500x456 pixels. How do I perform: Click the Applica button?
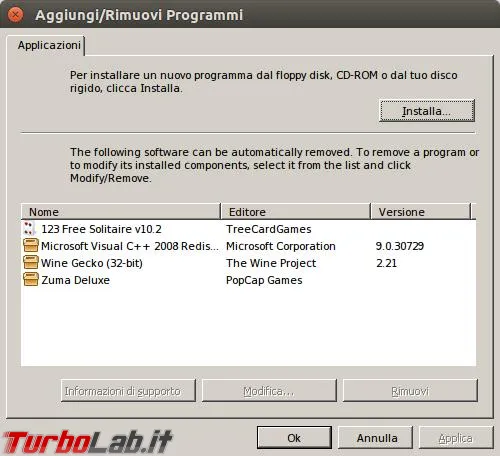456,437
